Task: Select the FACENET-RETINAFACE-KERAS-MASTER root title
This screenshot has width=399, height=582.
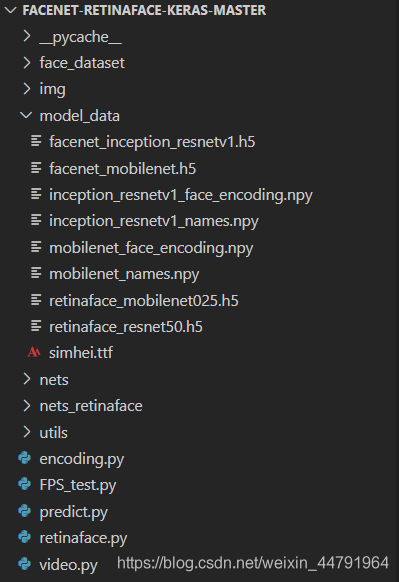Action: click(x=144, y=10)
